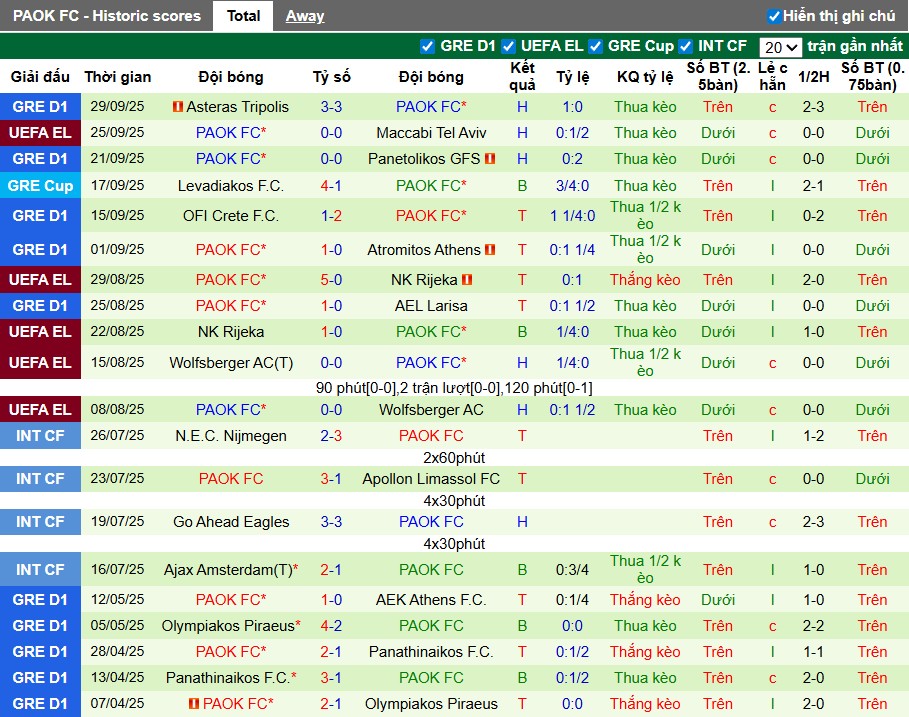Click red card icon beside Atromitos Athens
Viewport: 909px width, 717px height.
(490, 250)
